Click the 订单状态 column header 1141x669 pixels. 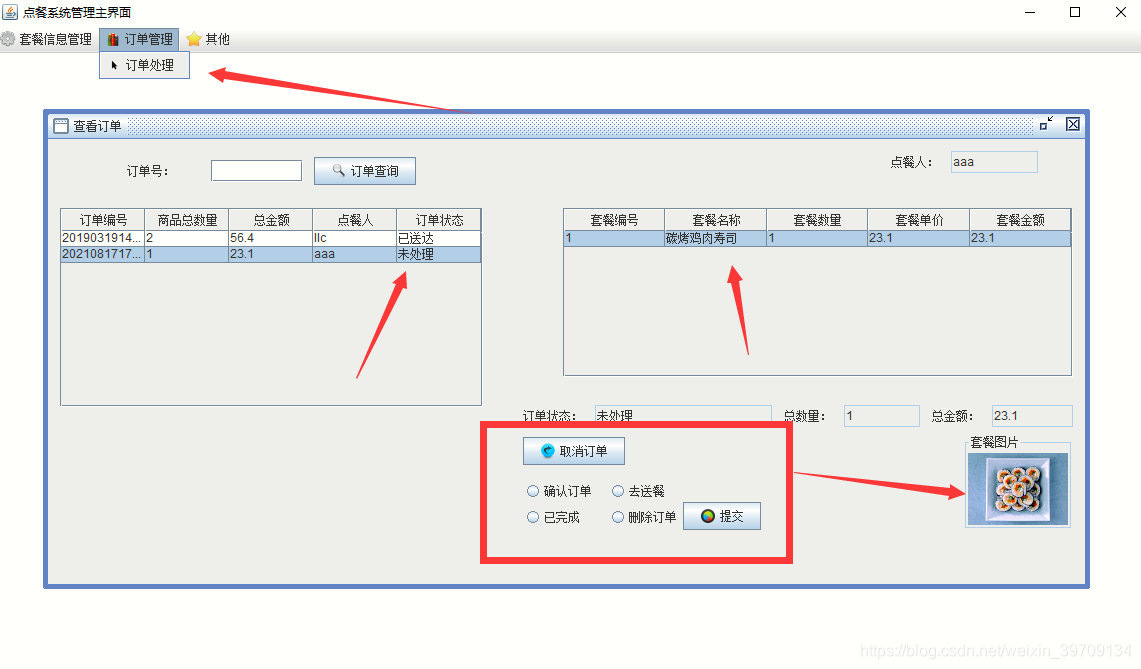click(439, 220)
